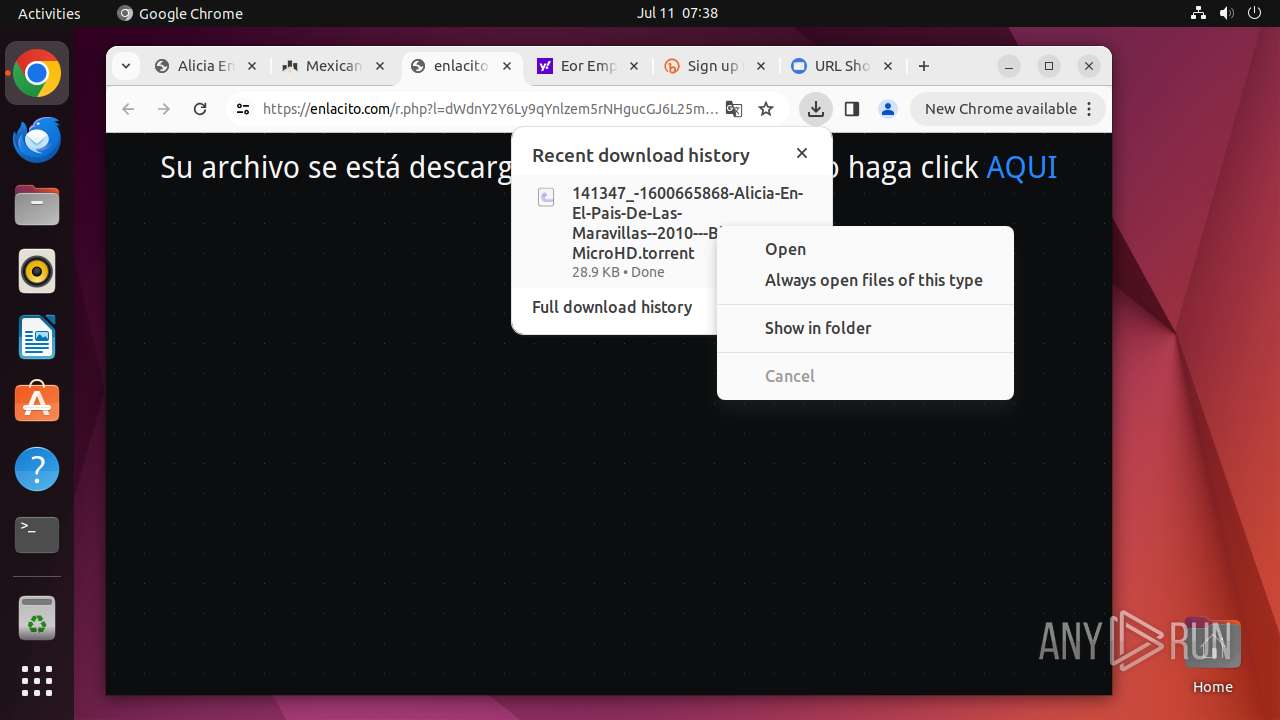Open Trash from the dock
The width and height of the screenshot is (1280, 720).
click(x=37, y=618)
